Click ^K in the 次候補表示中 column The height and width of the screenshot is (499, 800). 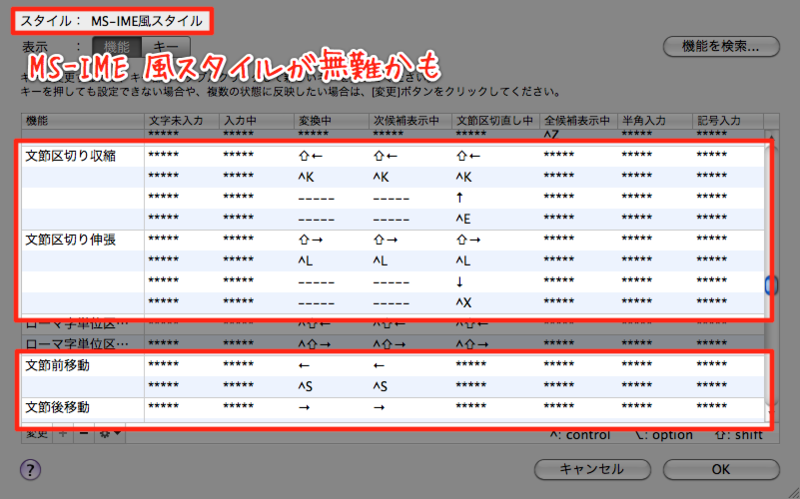(381, 177)
